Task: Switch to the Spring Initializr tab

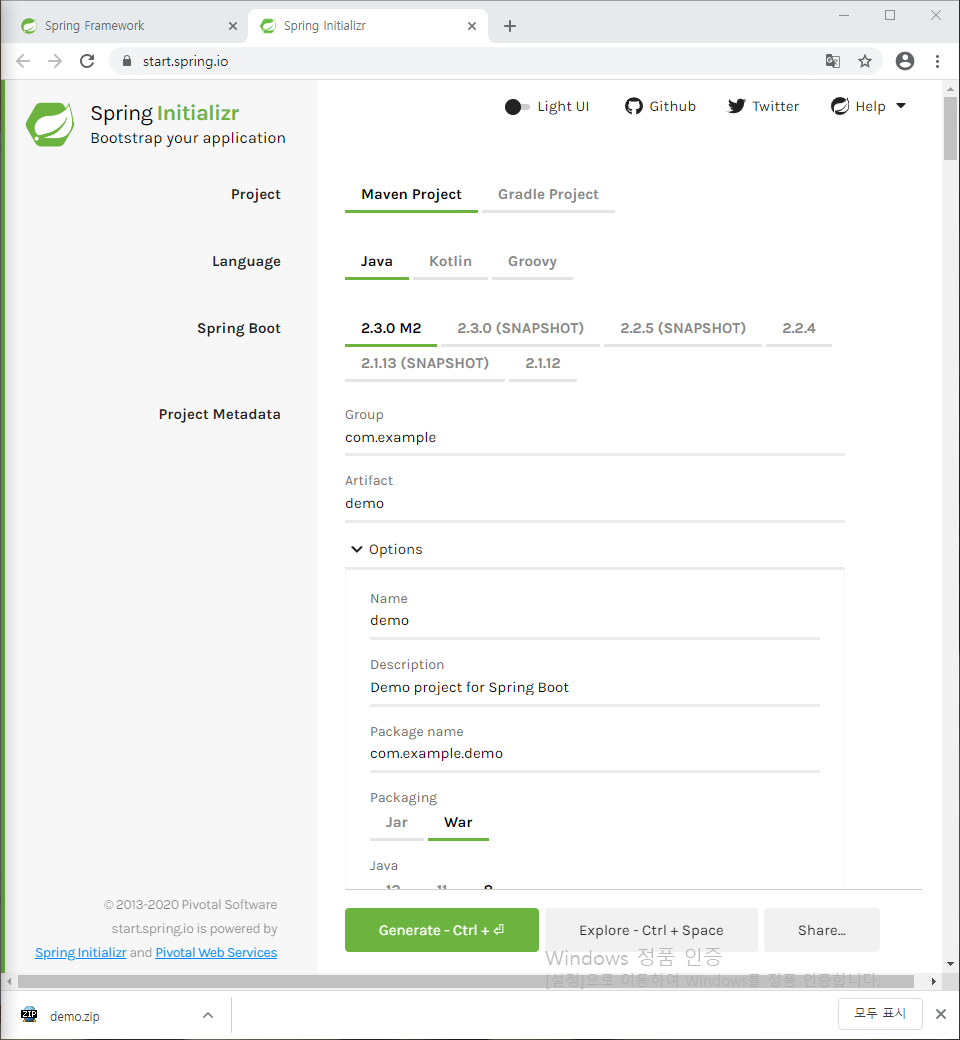Action: 368,26
